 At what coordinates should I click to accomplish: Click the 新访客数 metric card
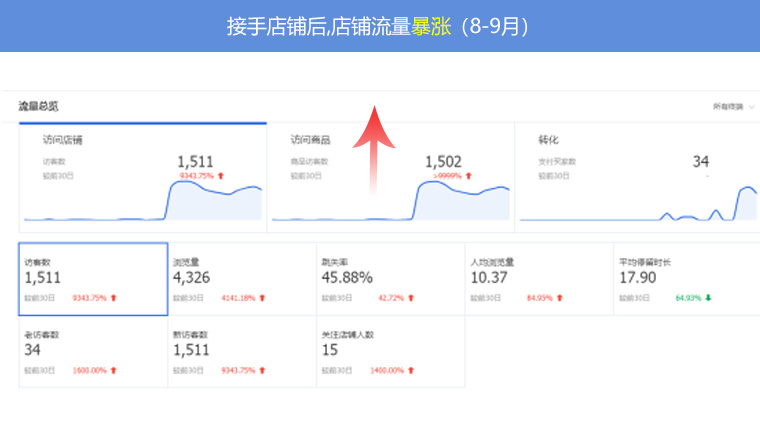point(241,356)
